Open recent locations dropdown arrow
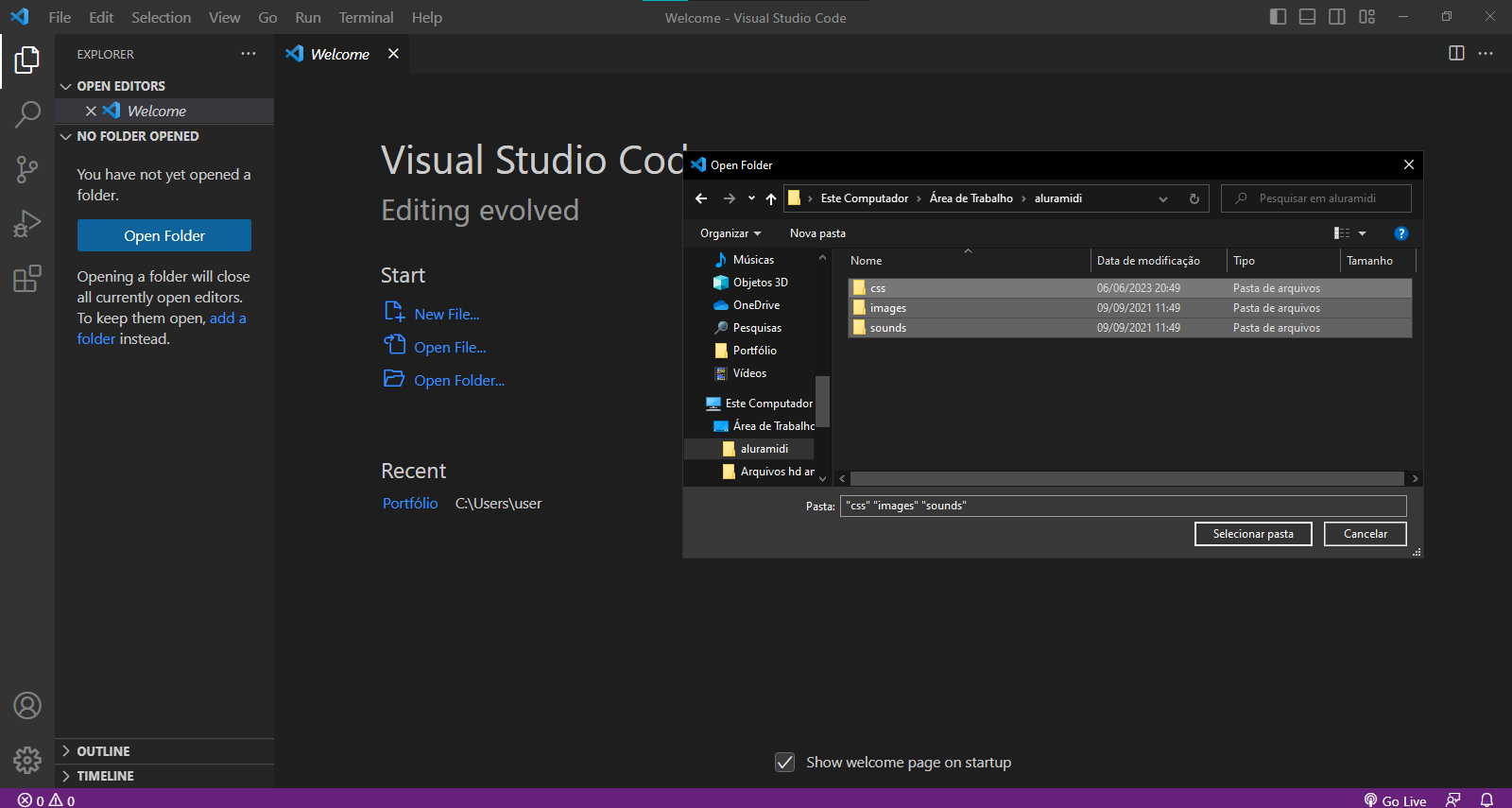 pos(751,198)
